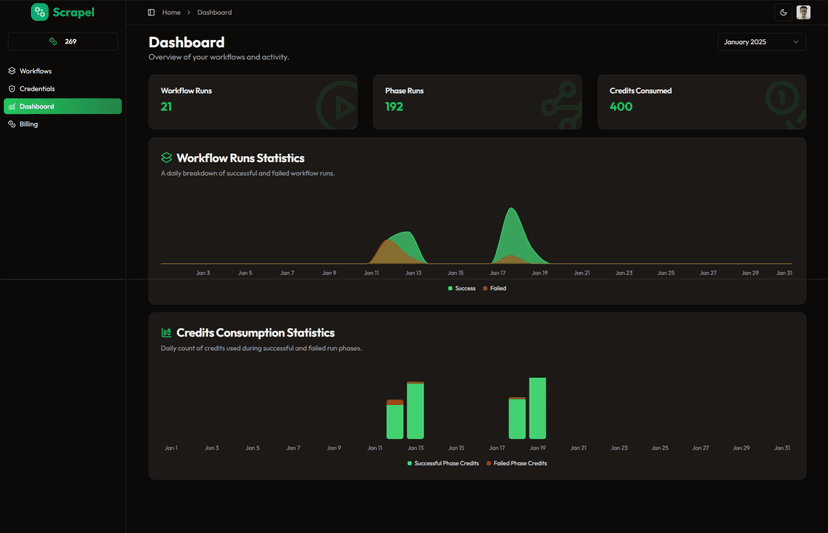Click the Overview of your workflows subtitle

219,57
